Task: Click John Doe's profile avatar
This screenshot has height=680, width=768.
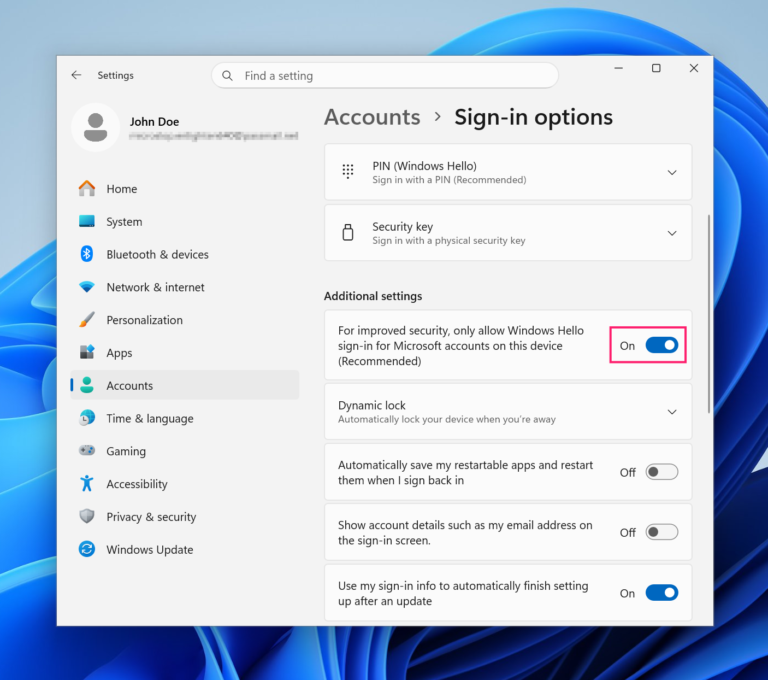Action: tap(96, 127)
